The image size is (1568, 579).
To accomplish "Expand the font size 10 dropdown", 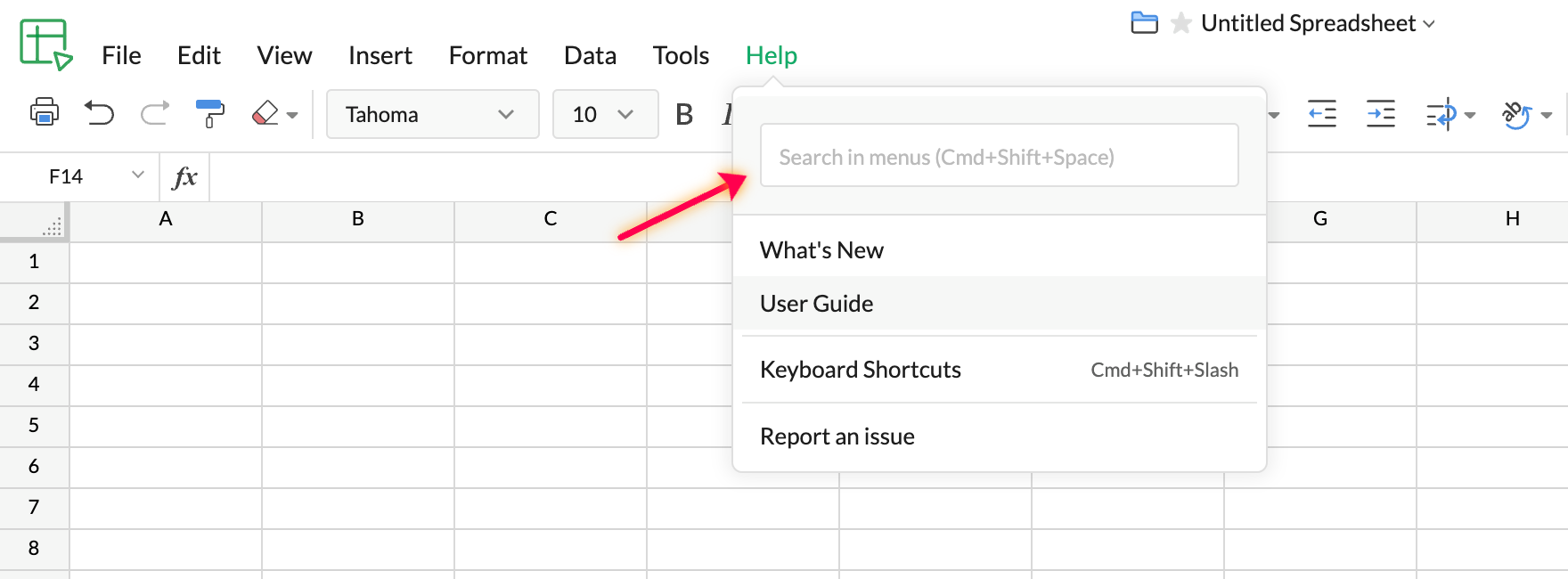I will coord(605,114).
